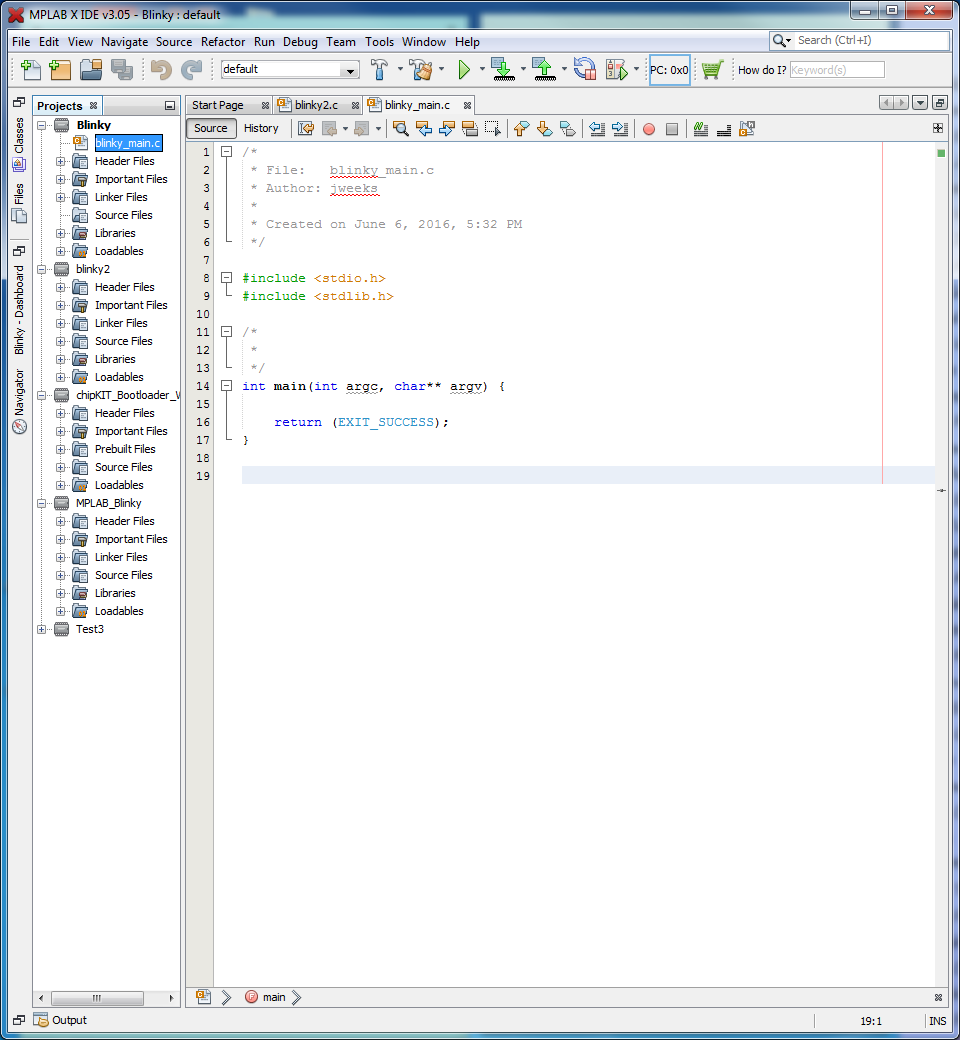The height and width of the screenshot is (1040, 960).
Task: Click Comment icon in editor toolbar
Action: point(701,129)
